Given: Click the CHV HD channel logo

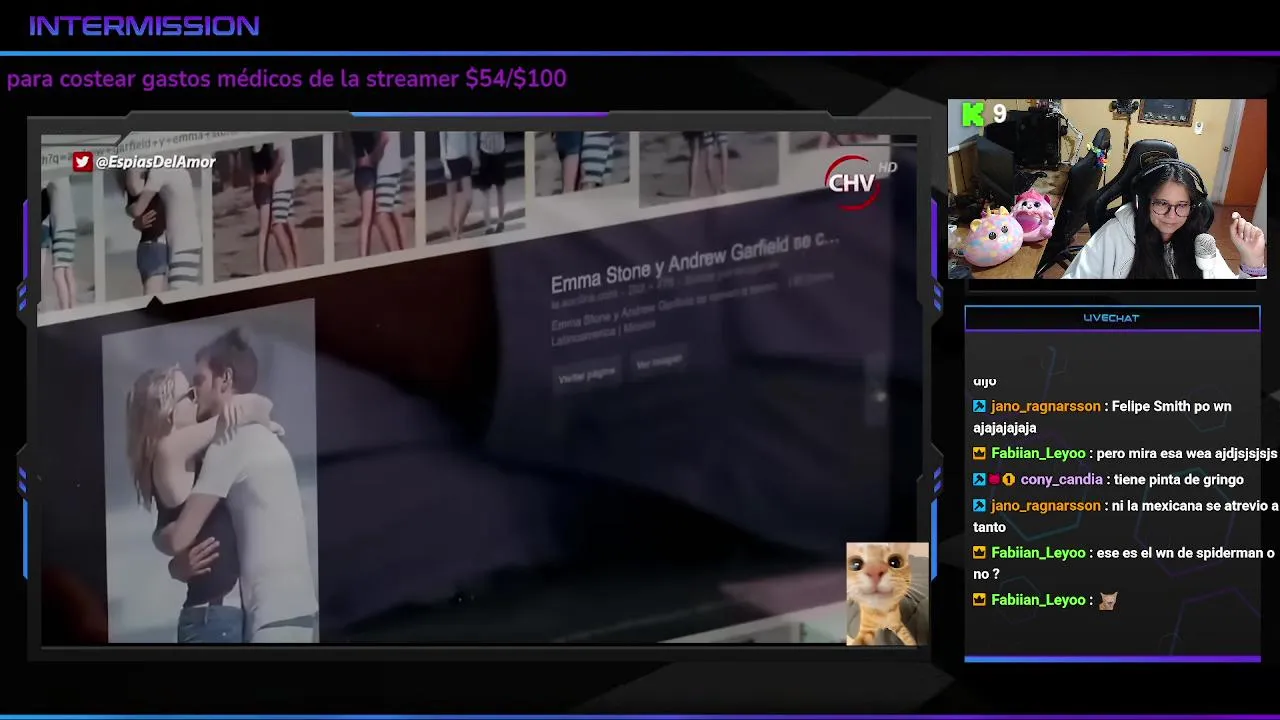Looking at the screenshot, I should click(859, 181).
